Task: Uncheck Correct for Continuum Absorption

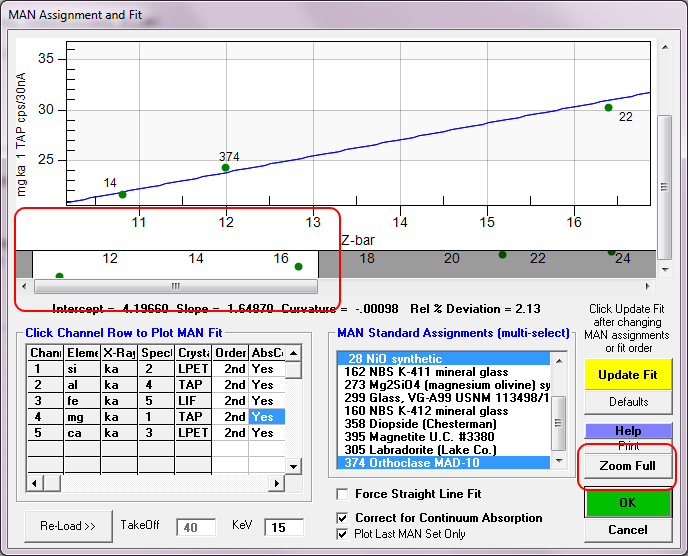Action: coord(344,518)
